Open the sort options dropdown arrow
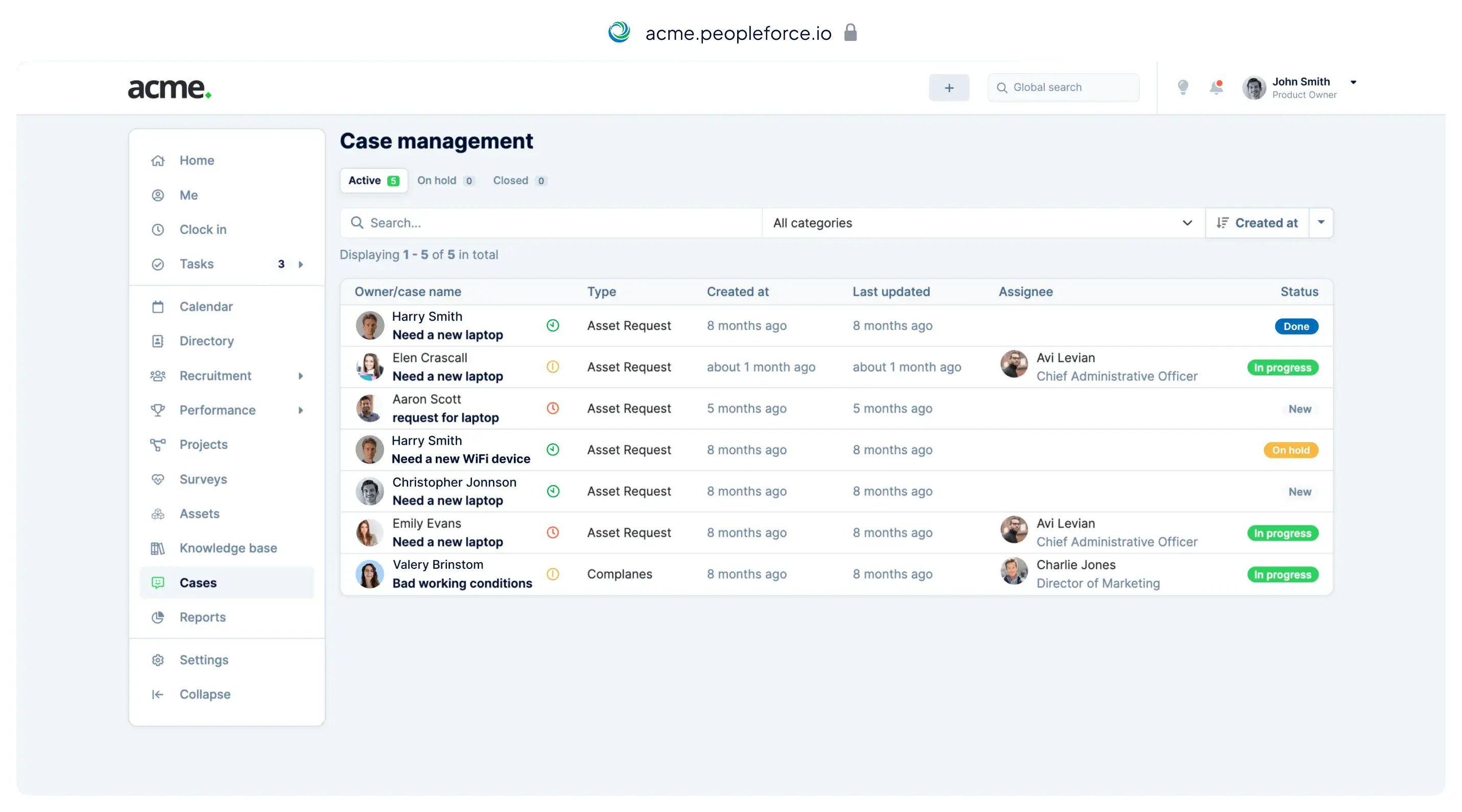Viewport: 1462px width, 812px height. point(1321,223)
